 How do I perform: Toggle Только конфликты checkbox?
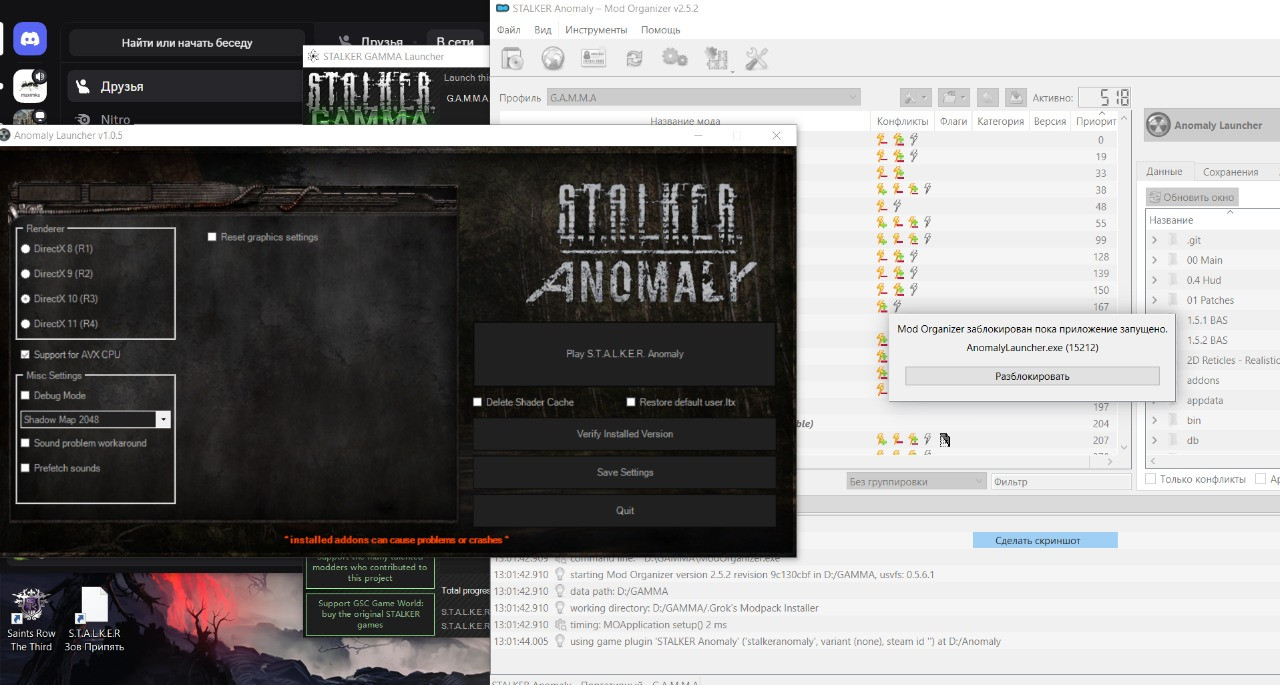tap(1151, 480)
